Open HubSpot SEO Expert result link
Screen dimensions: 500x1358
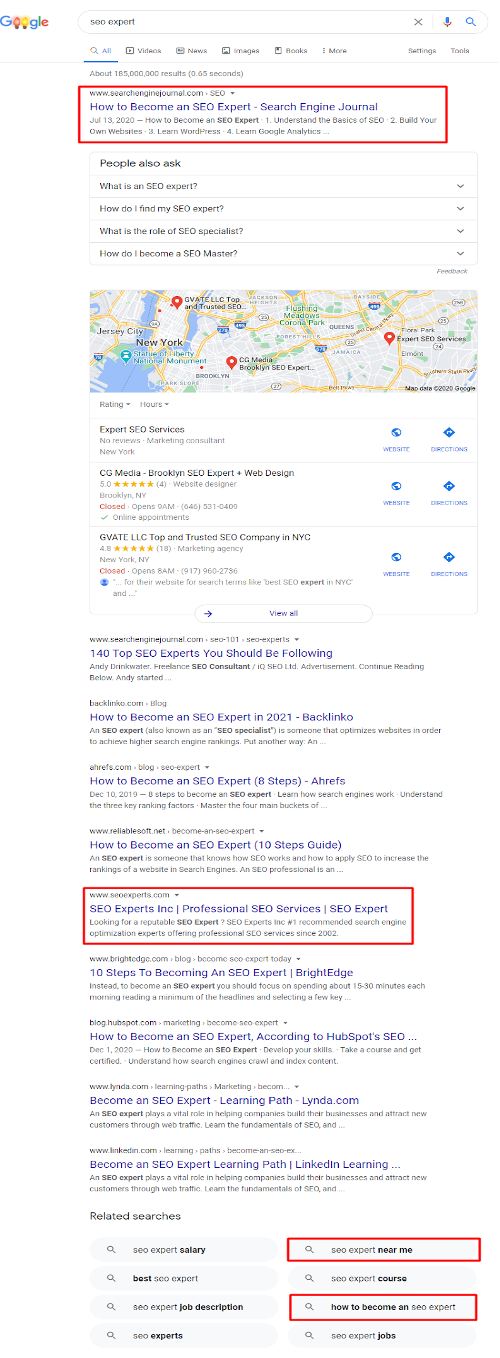click(x=253, y=1037)
